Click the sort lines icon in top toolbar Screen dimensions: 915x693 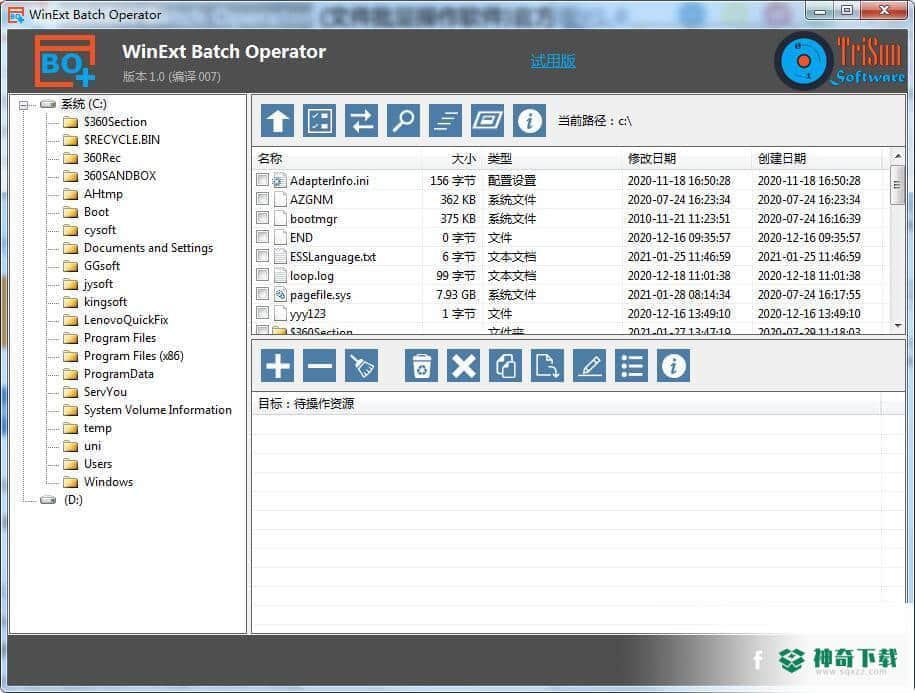coord(445,121)
